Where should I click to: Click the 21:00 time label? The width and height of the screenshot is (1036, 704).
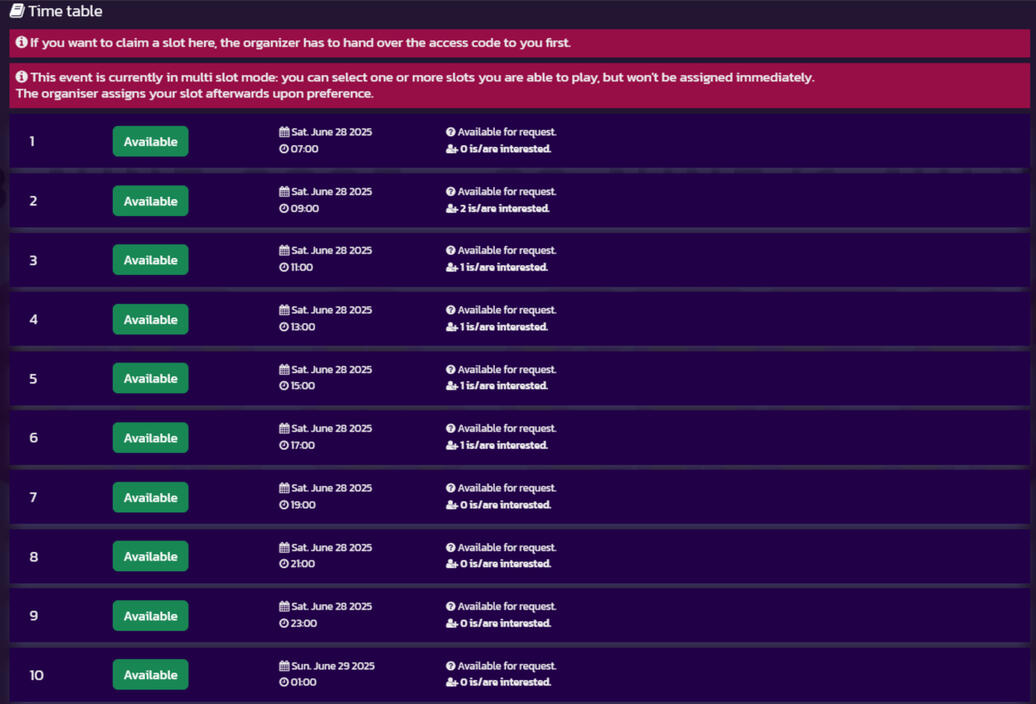click(x=302, y=564)
